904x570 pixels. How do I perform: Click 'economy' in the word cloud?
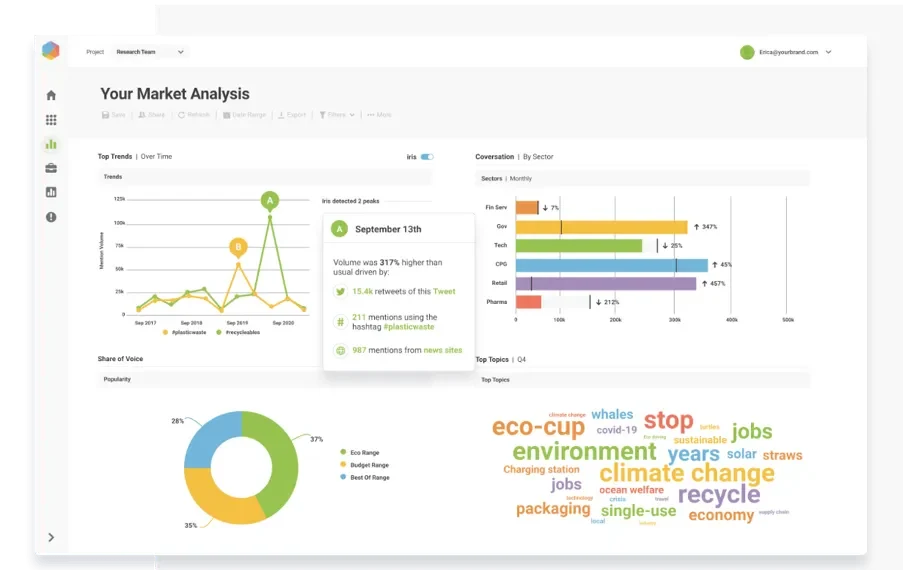click(x=721, y=515)
